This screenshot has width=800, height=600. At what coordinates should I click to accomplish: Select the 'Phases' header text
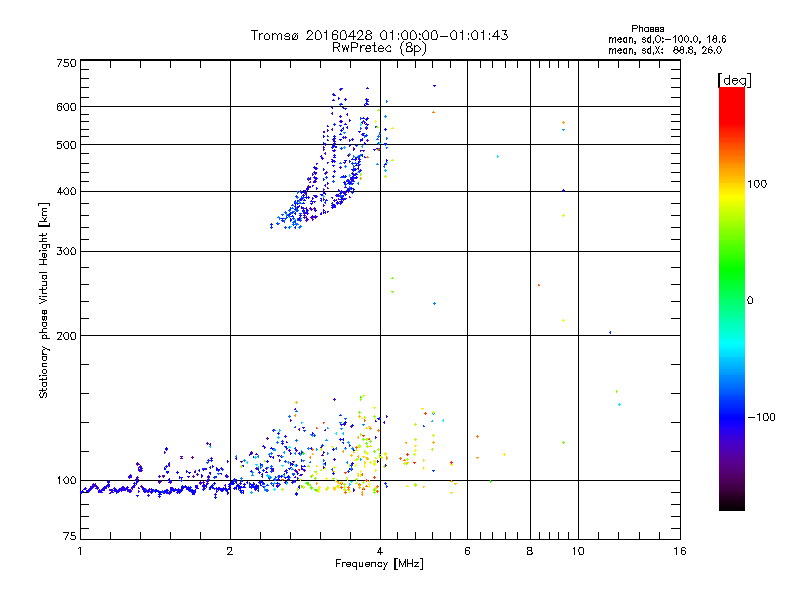coord(647,29)
